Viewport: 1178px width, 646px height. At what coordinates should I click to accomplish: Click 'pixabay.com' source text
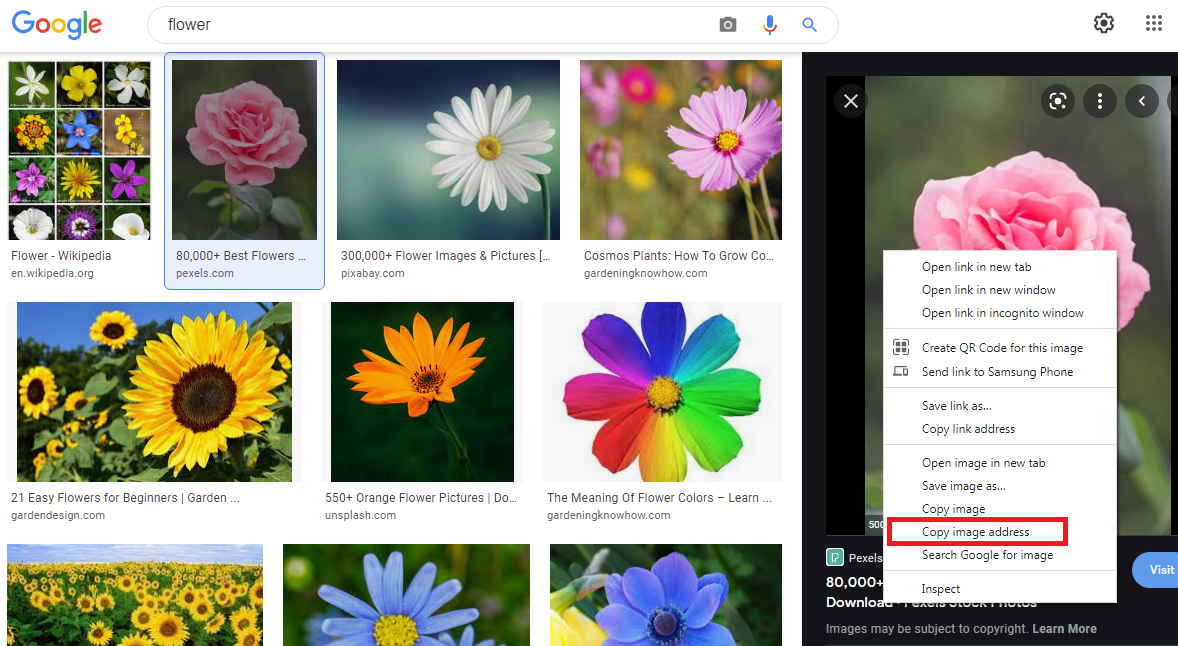pyautogui.click(x=372, y=273)
